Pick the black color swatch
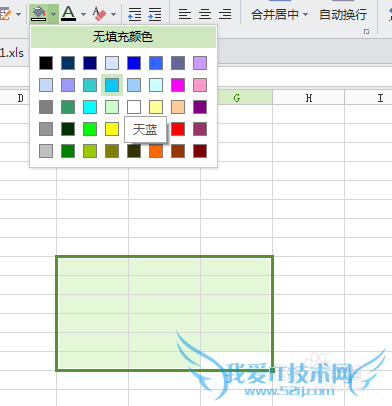The image size is (392, 406). click(46, 63)
